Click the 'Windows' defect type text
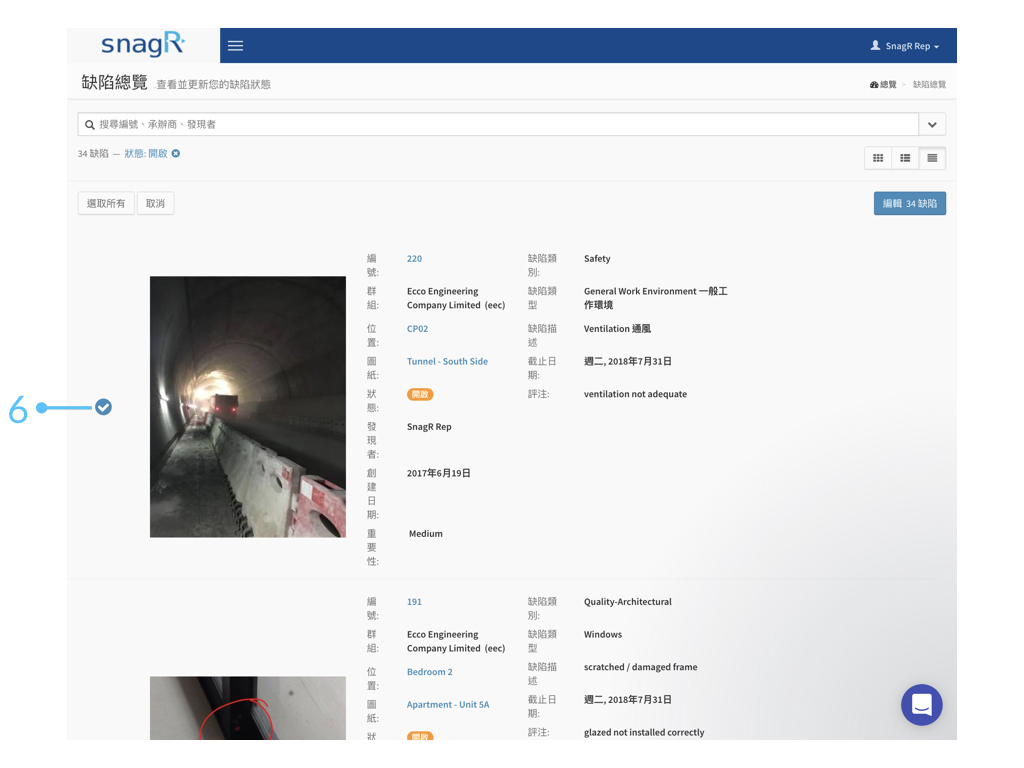1024x768 pixels. [x=603, y=634]
